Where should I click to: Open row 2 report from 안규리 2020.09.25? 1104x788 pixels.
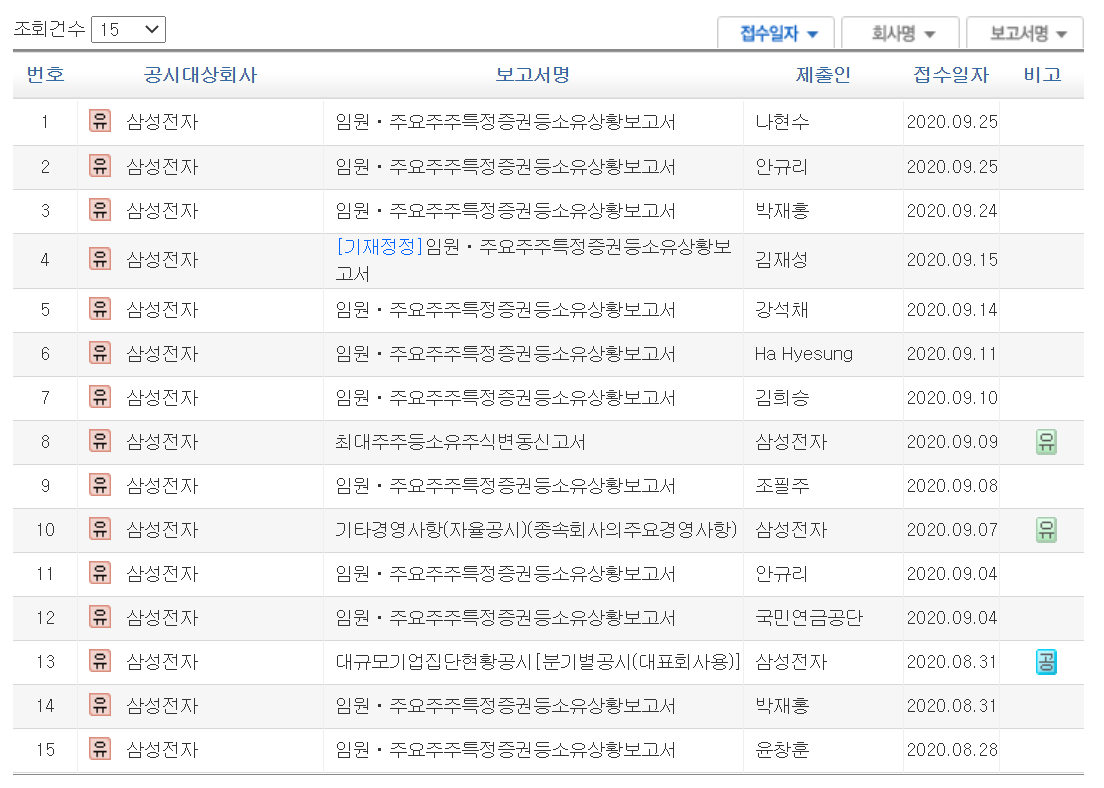tap(506, 167)
